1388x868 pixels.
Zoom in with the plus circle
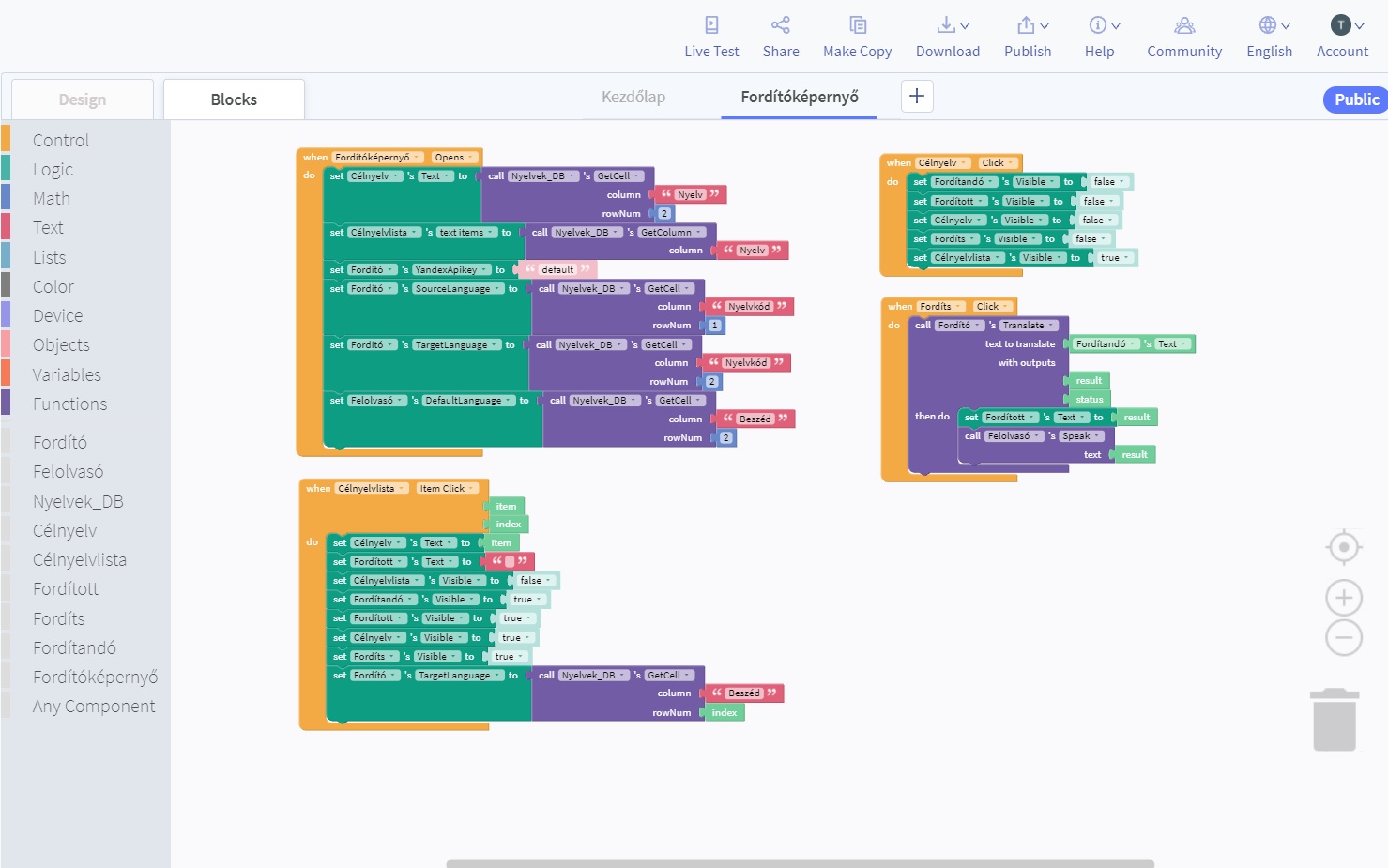(x=1344, y=598)
